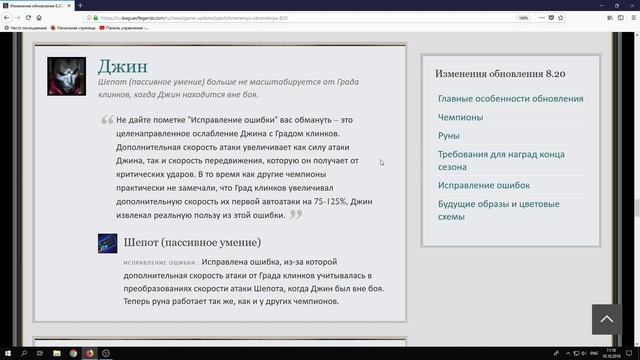Click Изменения обновления 8.20 sidebar title

[500, 74]
